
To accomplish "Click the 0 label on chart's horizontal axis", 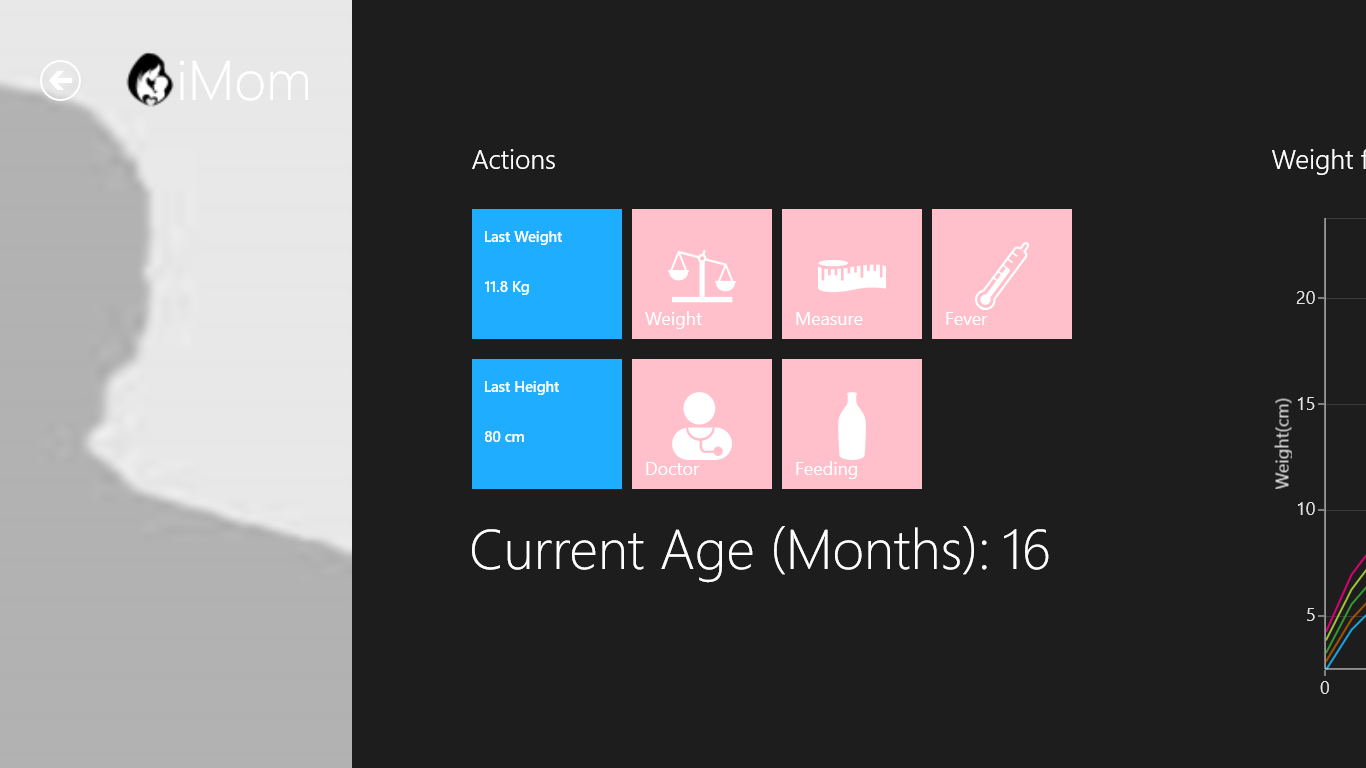I will click(1325, 688).
